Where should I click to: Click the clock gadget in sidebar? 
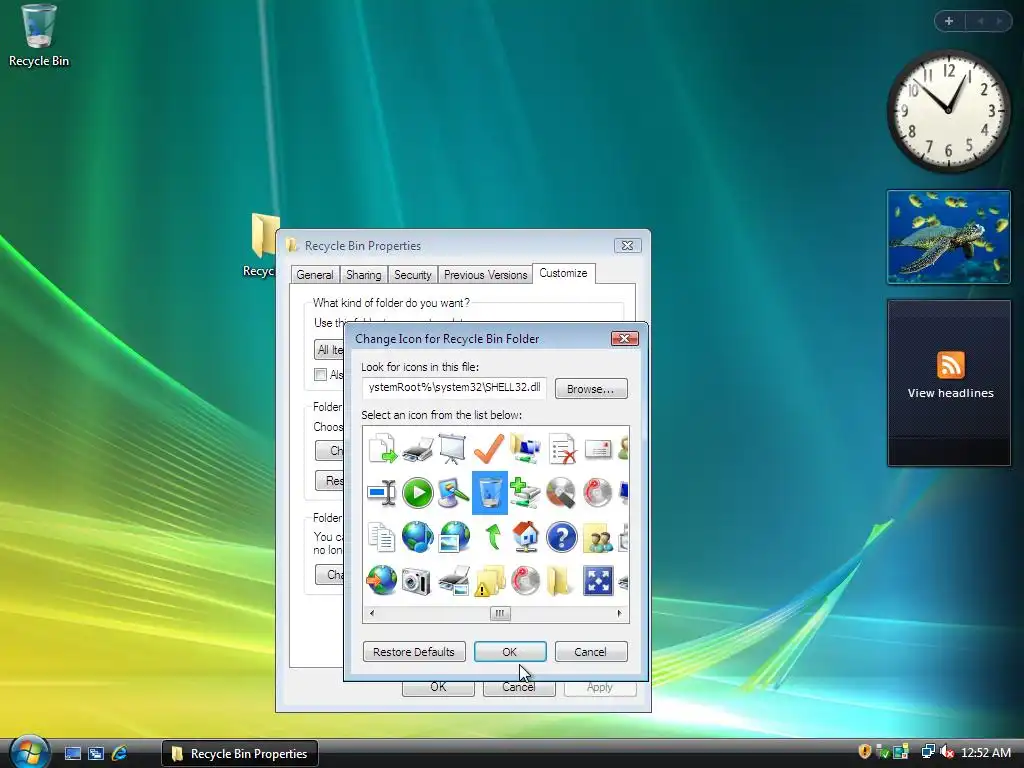[x=948, y=111]
